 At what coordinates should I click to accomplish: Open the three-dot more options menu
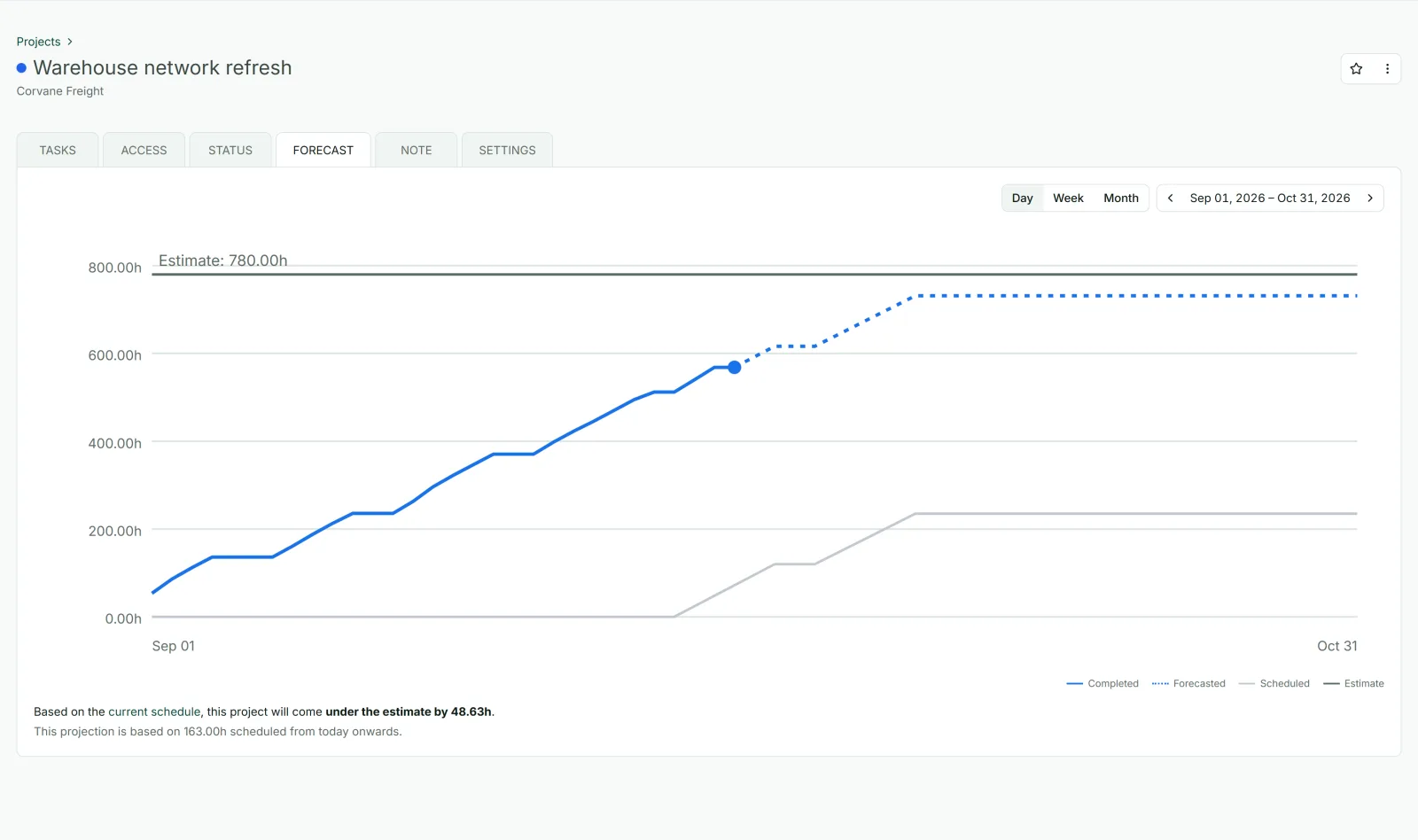(1387, 68)
